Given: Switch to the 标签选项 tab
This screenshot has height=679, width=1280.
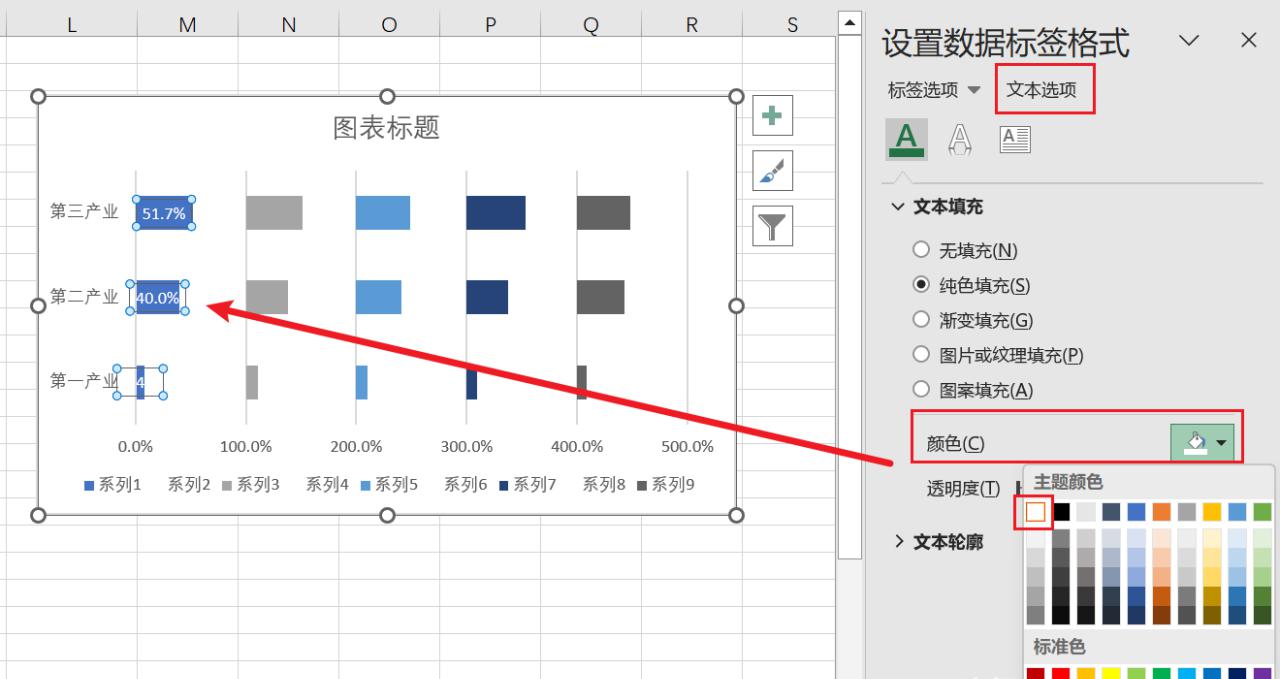Looking at the screenshot, I should [923, 90].
